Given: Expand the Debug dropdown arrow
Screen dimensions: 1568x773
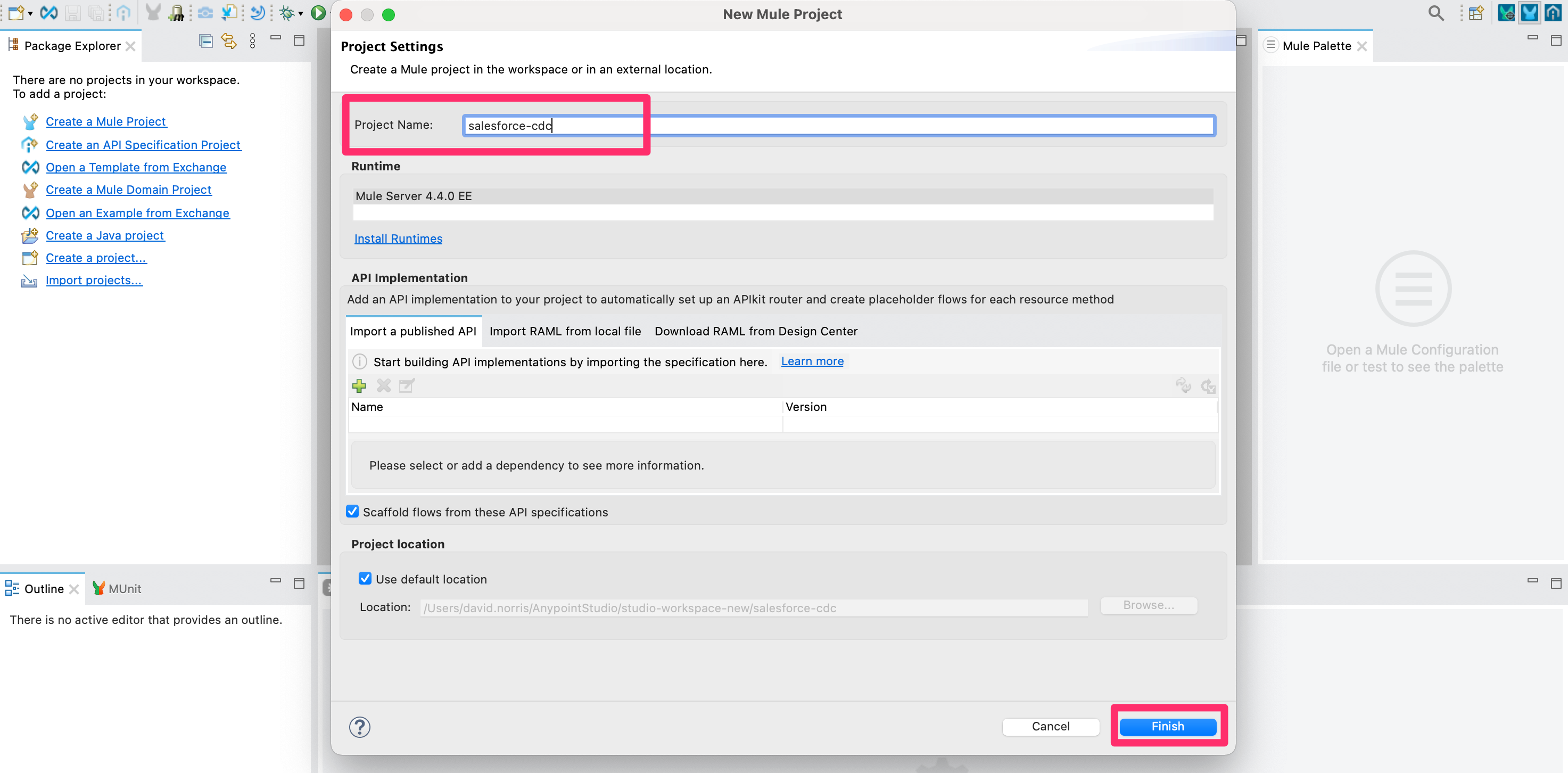Looking at the screenshot, I should click(x=301, y=13).
